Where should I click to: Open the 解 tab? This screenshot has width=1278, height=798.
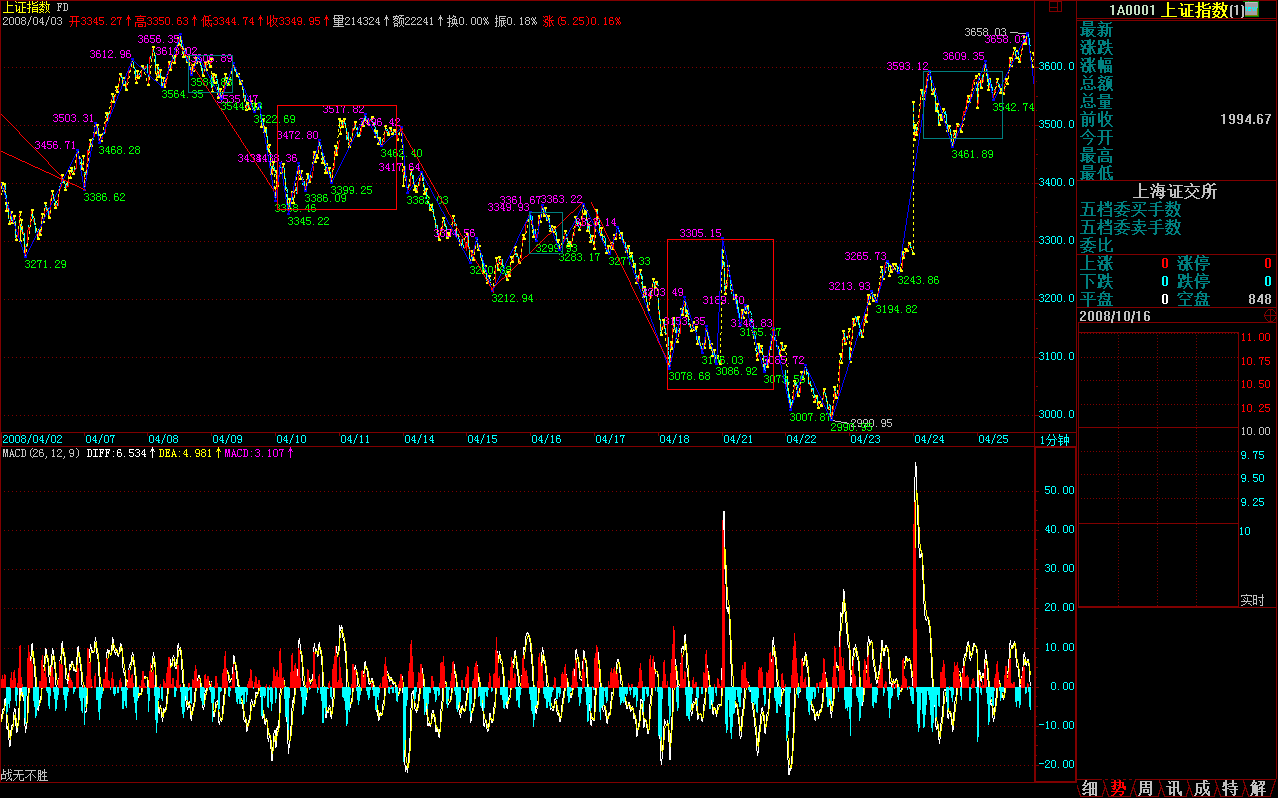[x=1258, y=788]
